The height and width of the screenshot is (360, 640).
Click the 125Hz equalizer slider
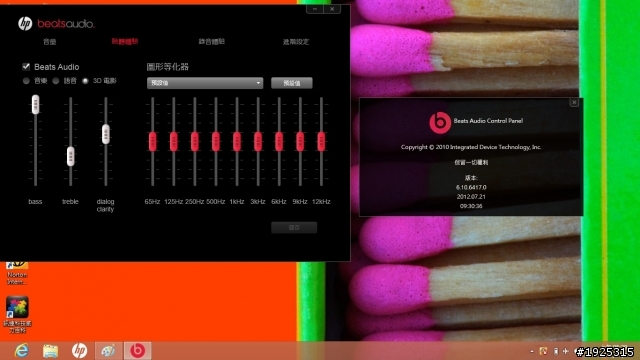tap(173, 142)
